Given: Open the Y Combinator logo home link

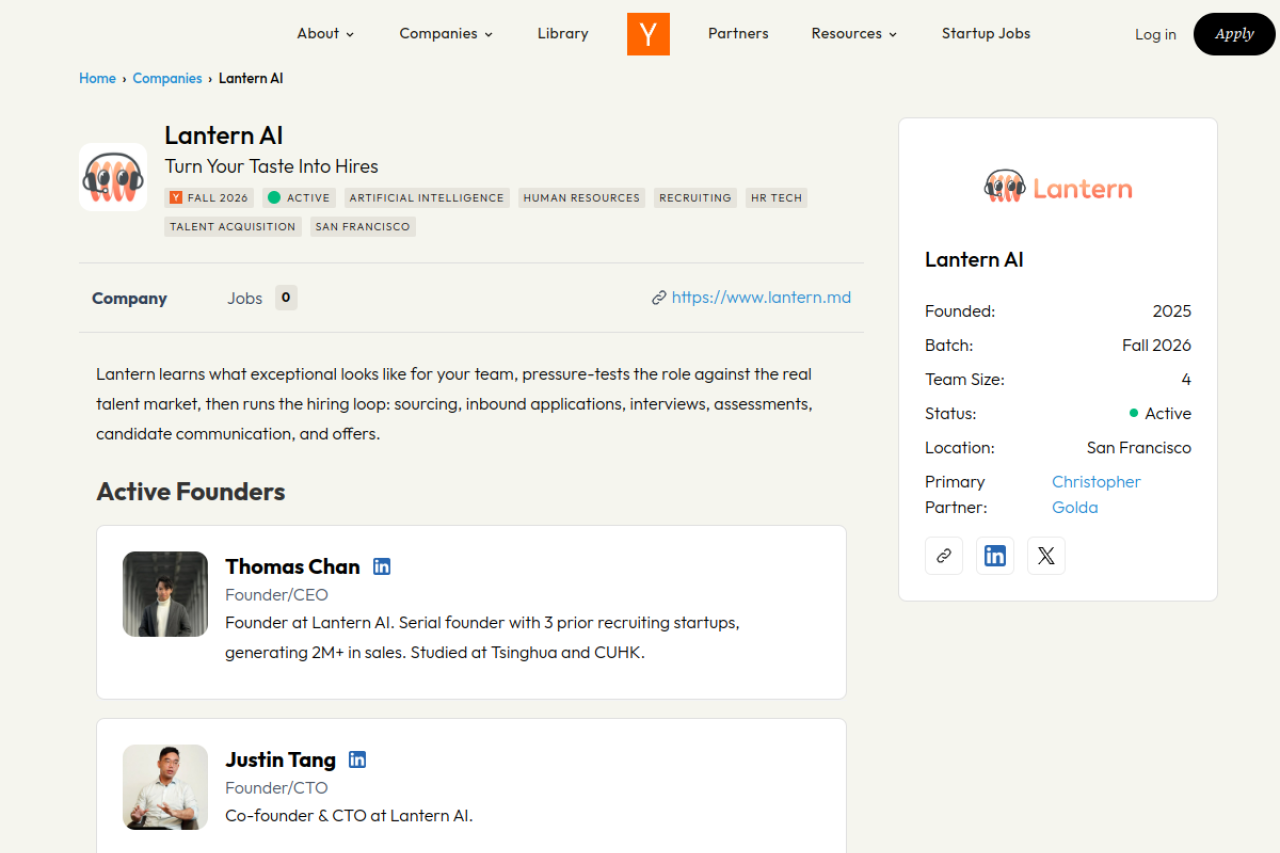Looking at the screenshot, I should coord(648,34).
